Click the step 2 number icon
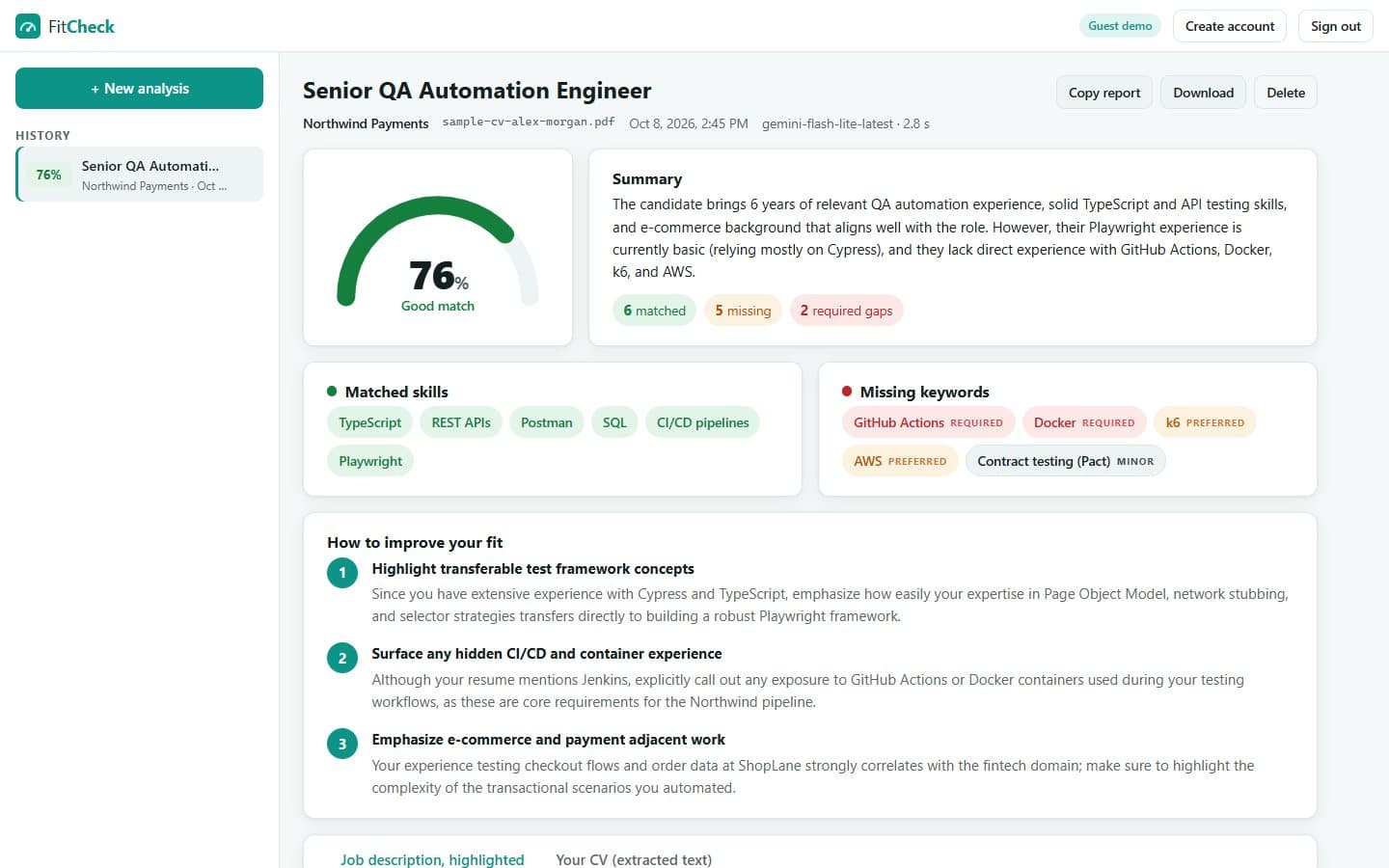1389x868 pixels. (x=342, y=658)
